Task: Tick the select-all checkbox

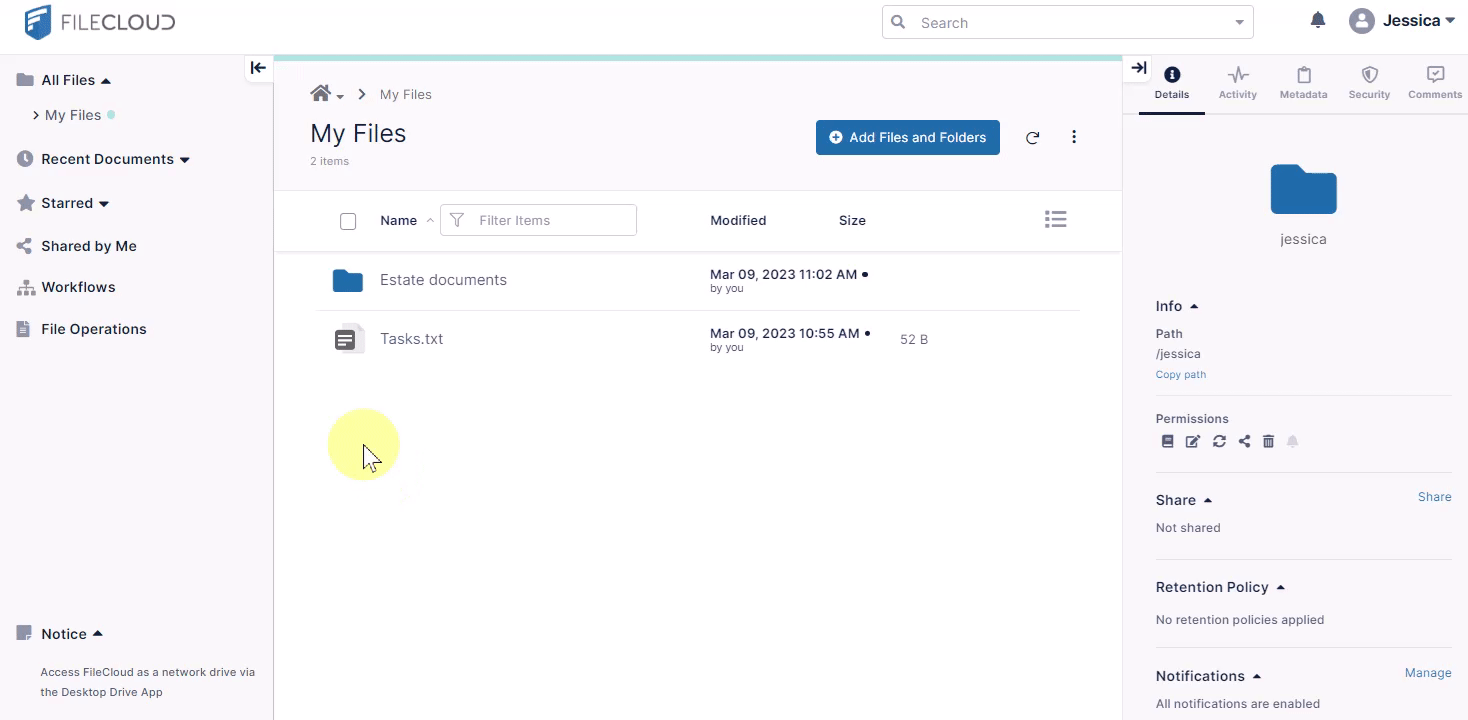Action: [x=348, y=221]
